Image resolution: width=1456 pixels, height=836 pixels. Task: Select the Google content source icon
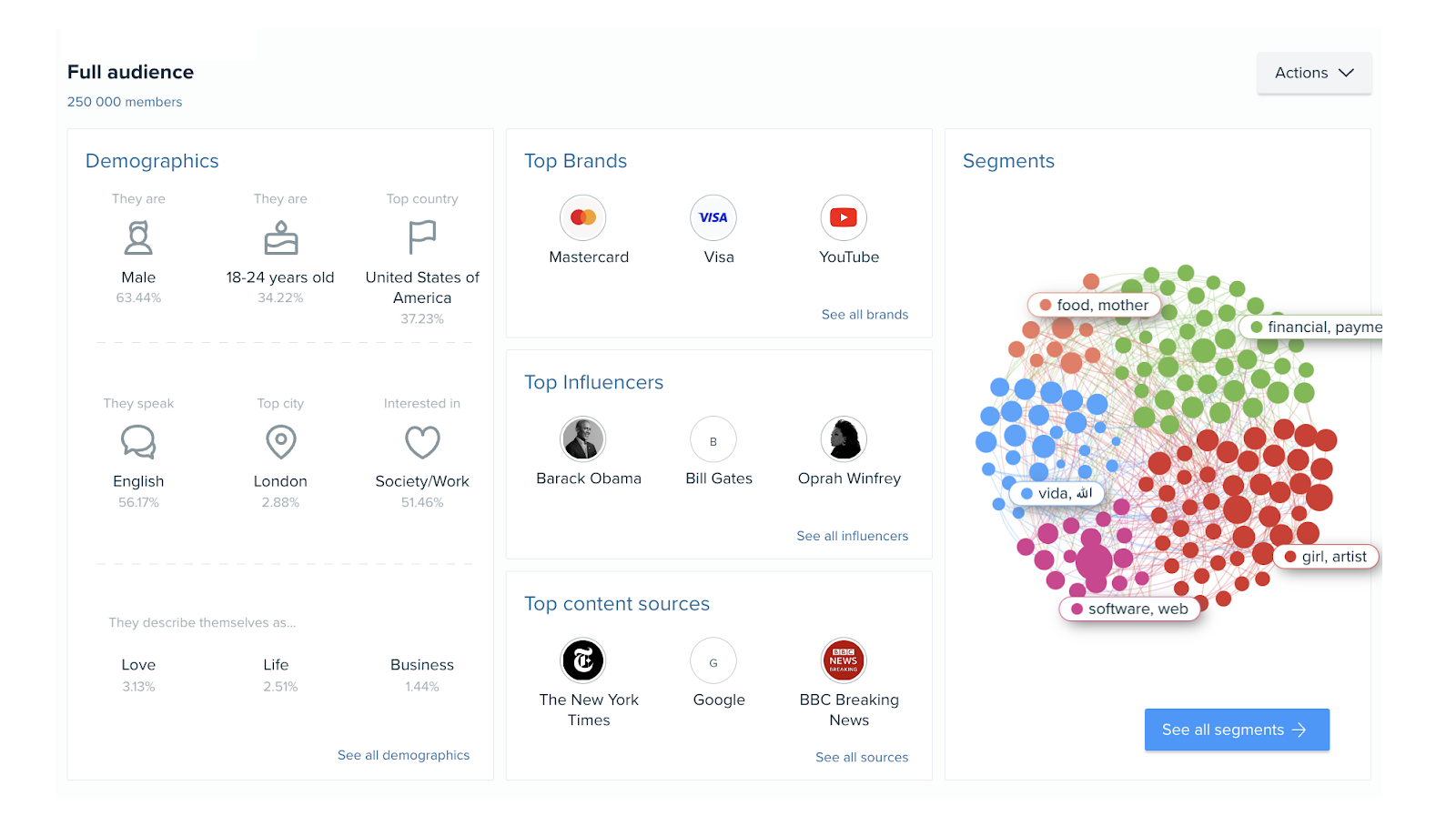coord(713,660)
